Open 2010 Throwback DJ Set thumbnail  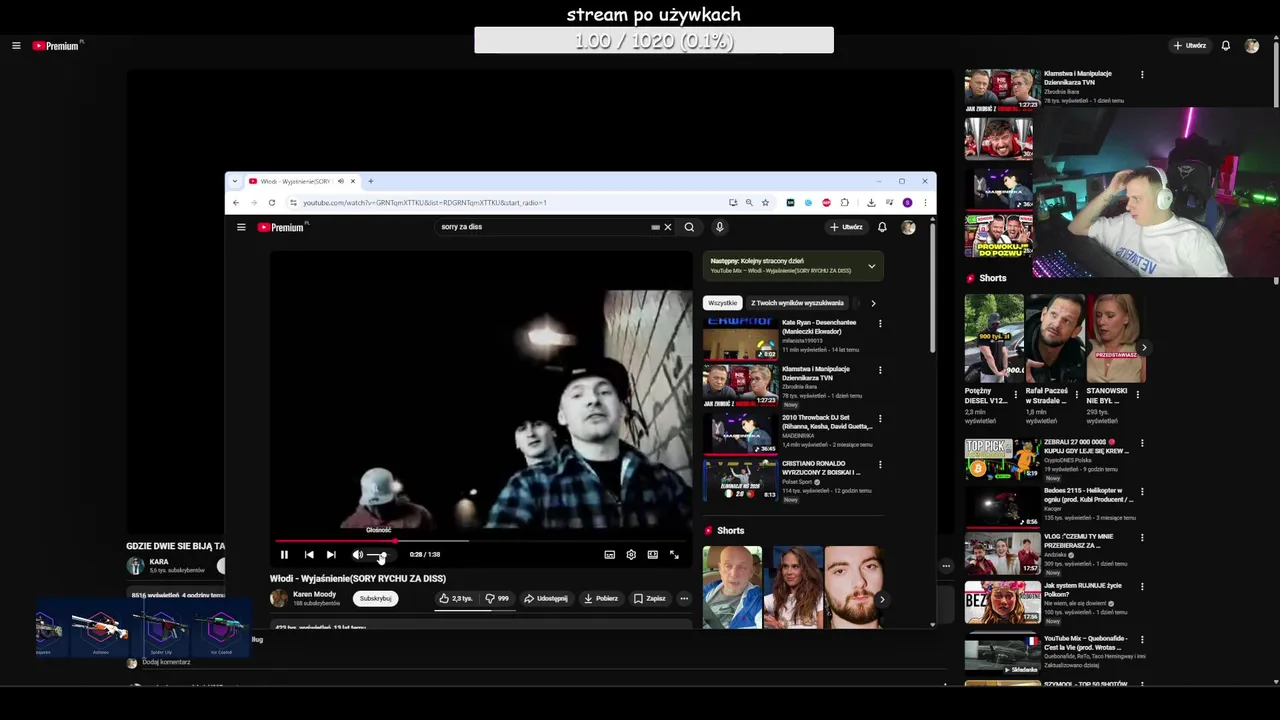740,433
